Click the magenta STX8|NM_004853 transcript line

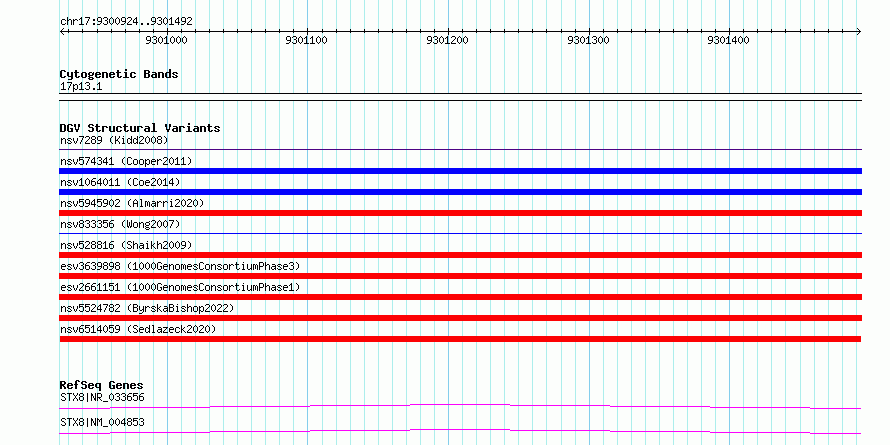click(460, 431)
